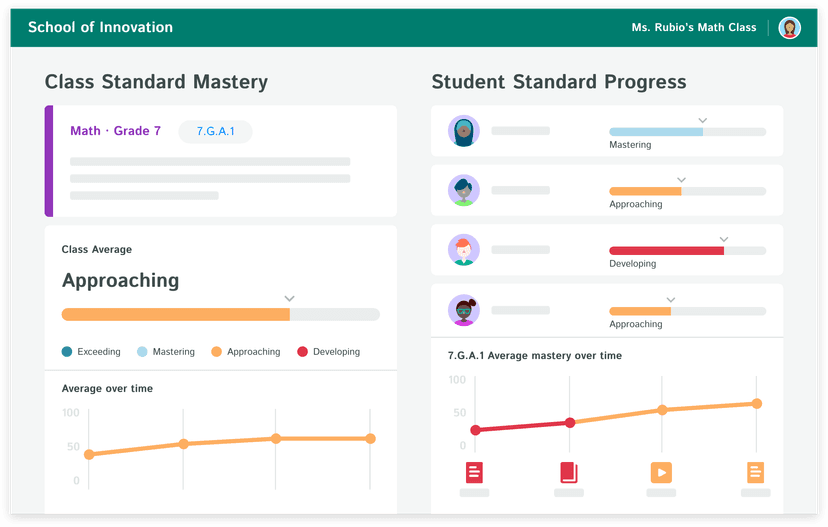The height and width of the screenshot is (527, 828).
Task: Select the 7.G.A.1 standard chip
Action: [215, 131]
